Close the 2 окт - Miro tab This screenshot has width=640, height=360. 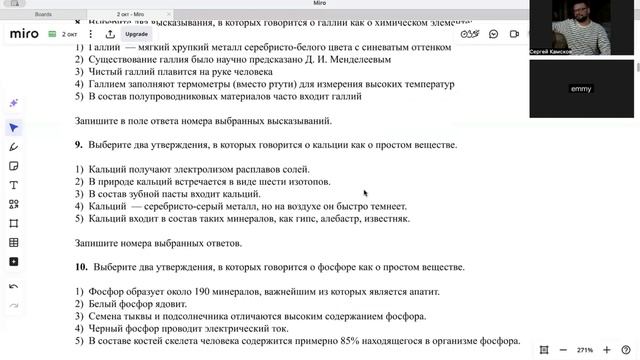169,14
